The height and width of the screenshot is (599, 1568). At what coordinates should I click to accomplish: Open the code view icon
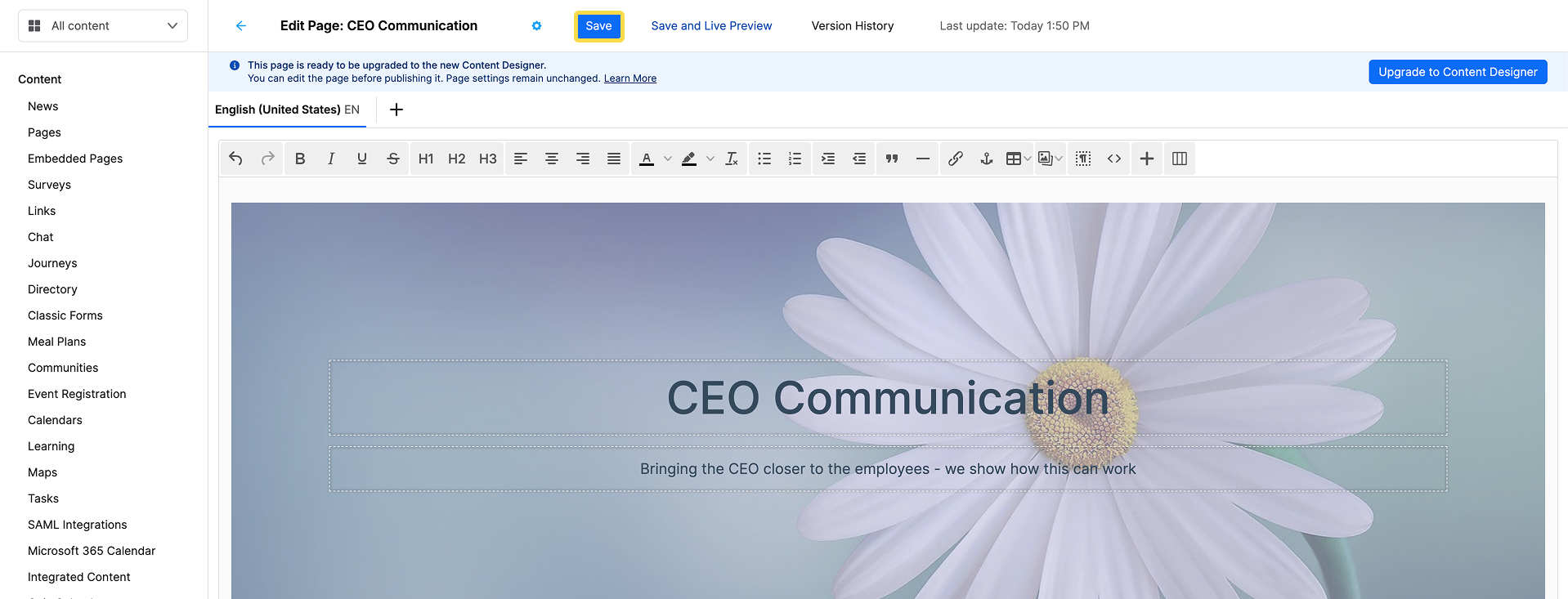tap(1114, 159)
